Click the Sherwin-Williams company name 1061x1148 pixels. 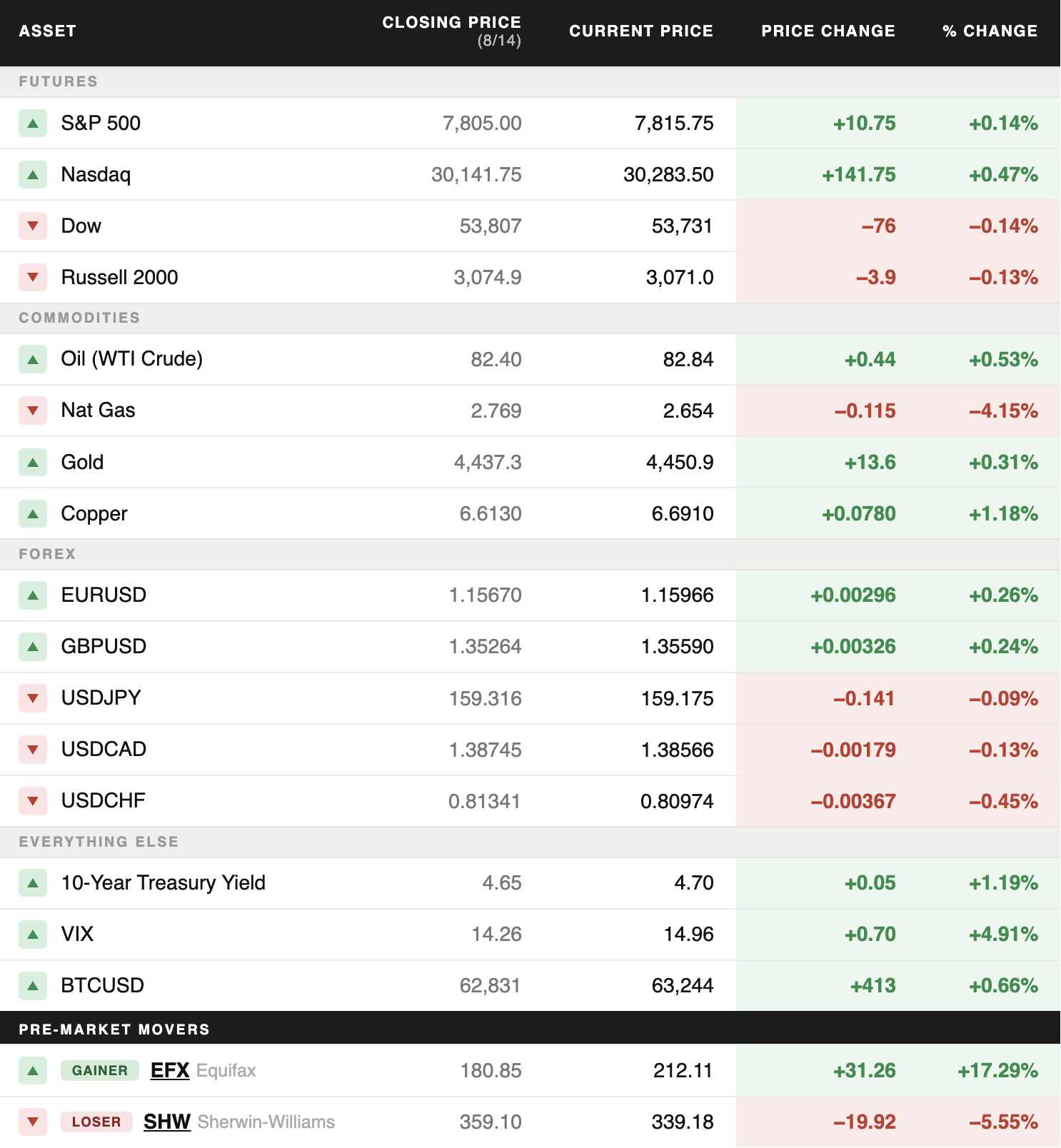(x=266, y=1122)
